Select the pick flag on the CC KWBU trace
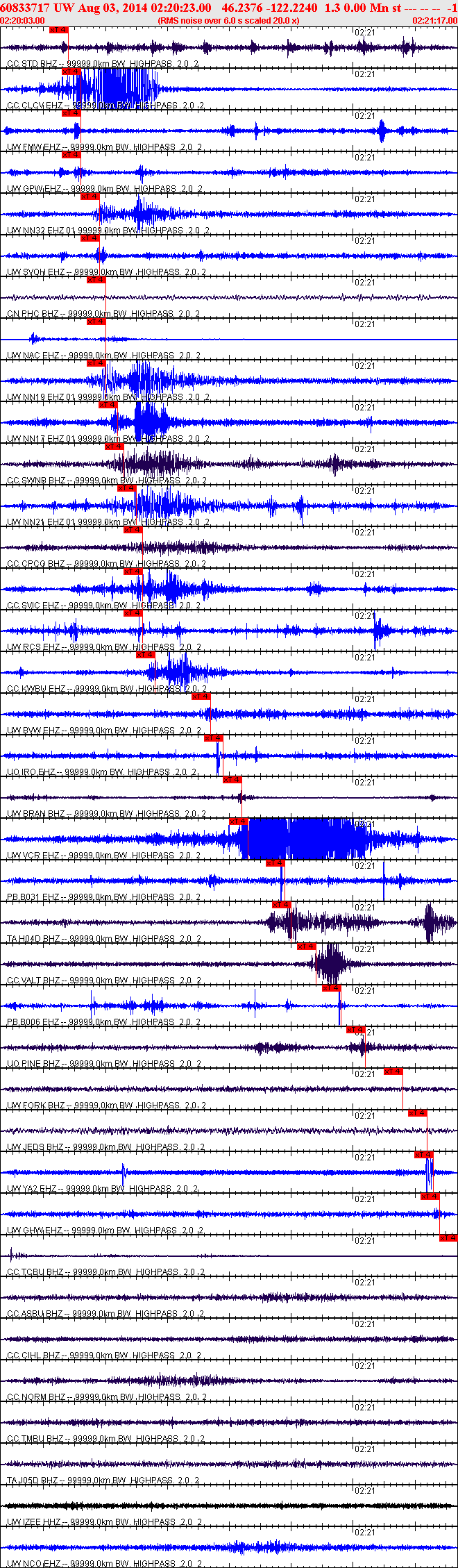The width and height of the screenshot is (458, 1568). pyautogui.click(x=146, y=655)
